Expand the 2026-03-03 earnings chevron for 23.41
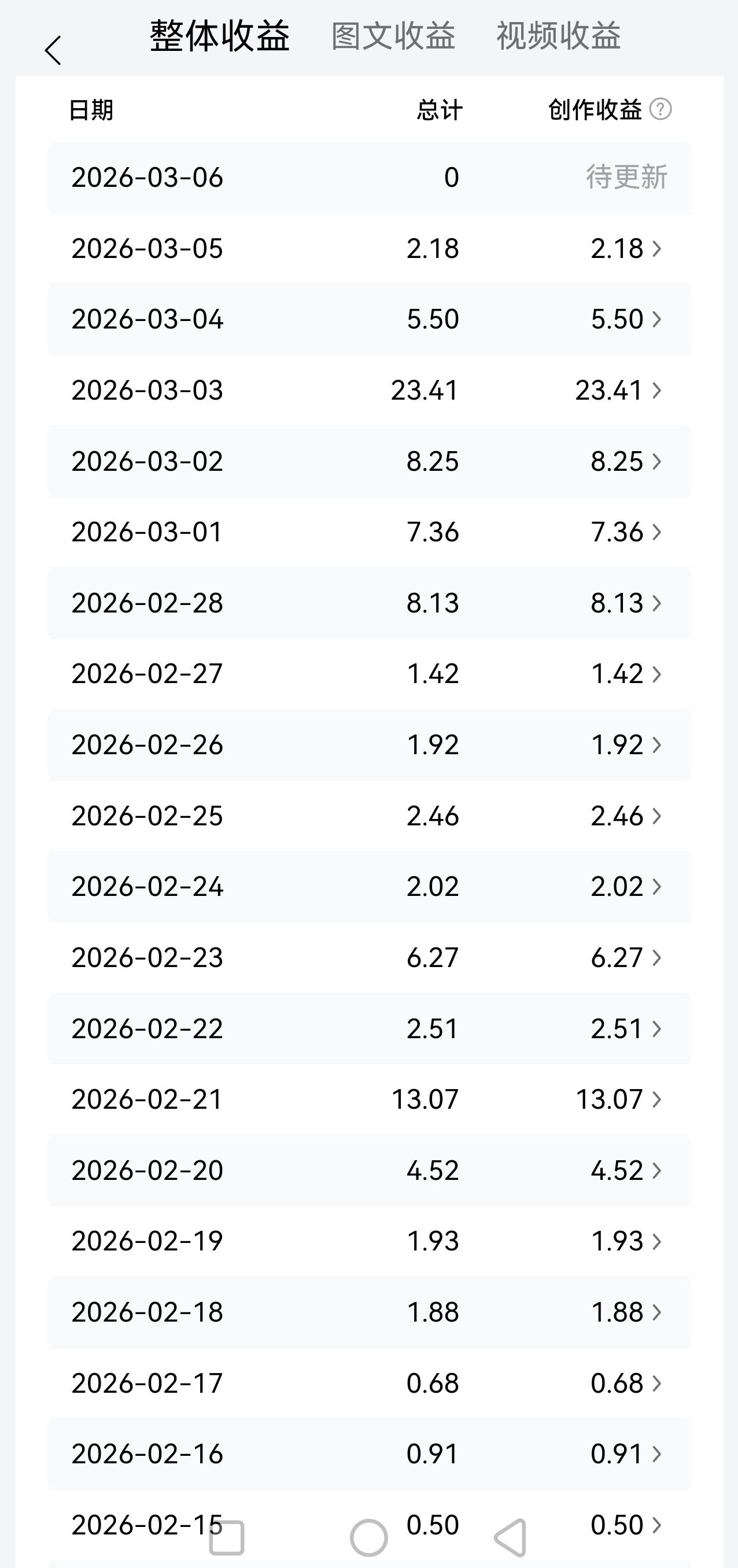738x1568 pixels. [656, 390]
